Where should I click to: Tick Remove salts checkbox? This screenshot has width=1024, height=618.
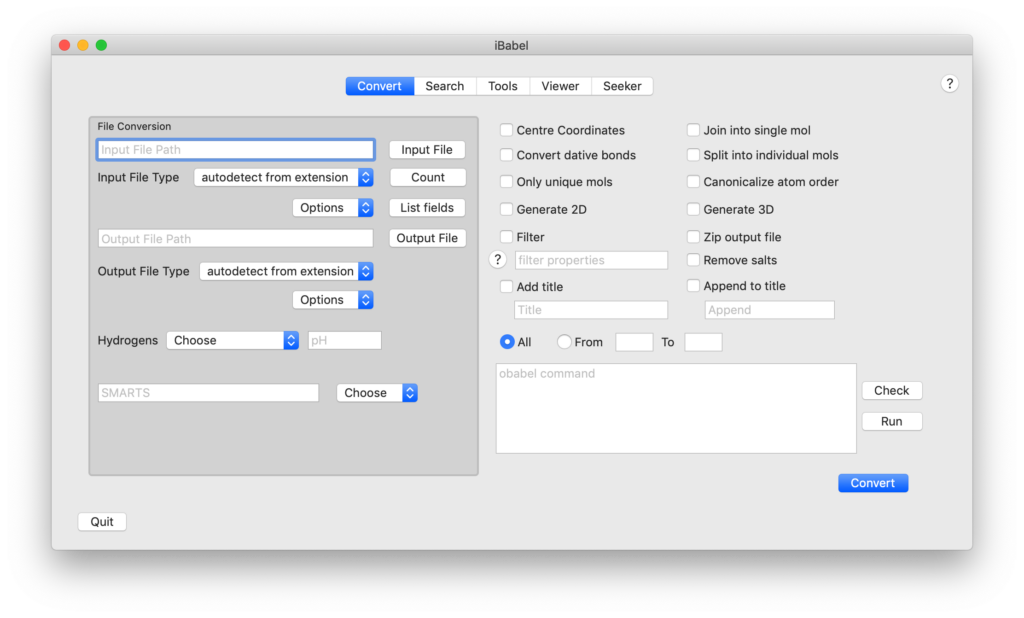pos(693,260)
